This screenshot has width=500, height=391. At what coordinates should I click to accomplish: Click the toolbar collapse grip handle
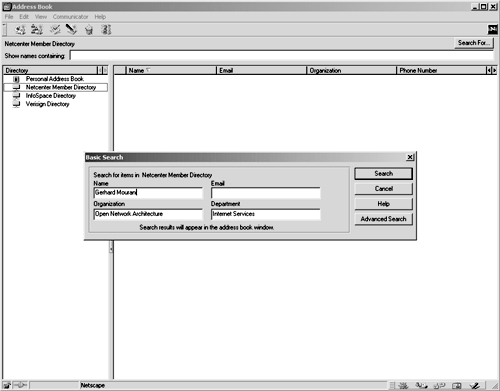5,30
